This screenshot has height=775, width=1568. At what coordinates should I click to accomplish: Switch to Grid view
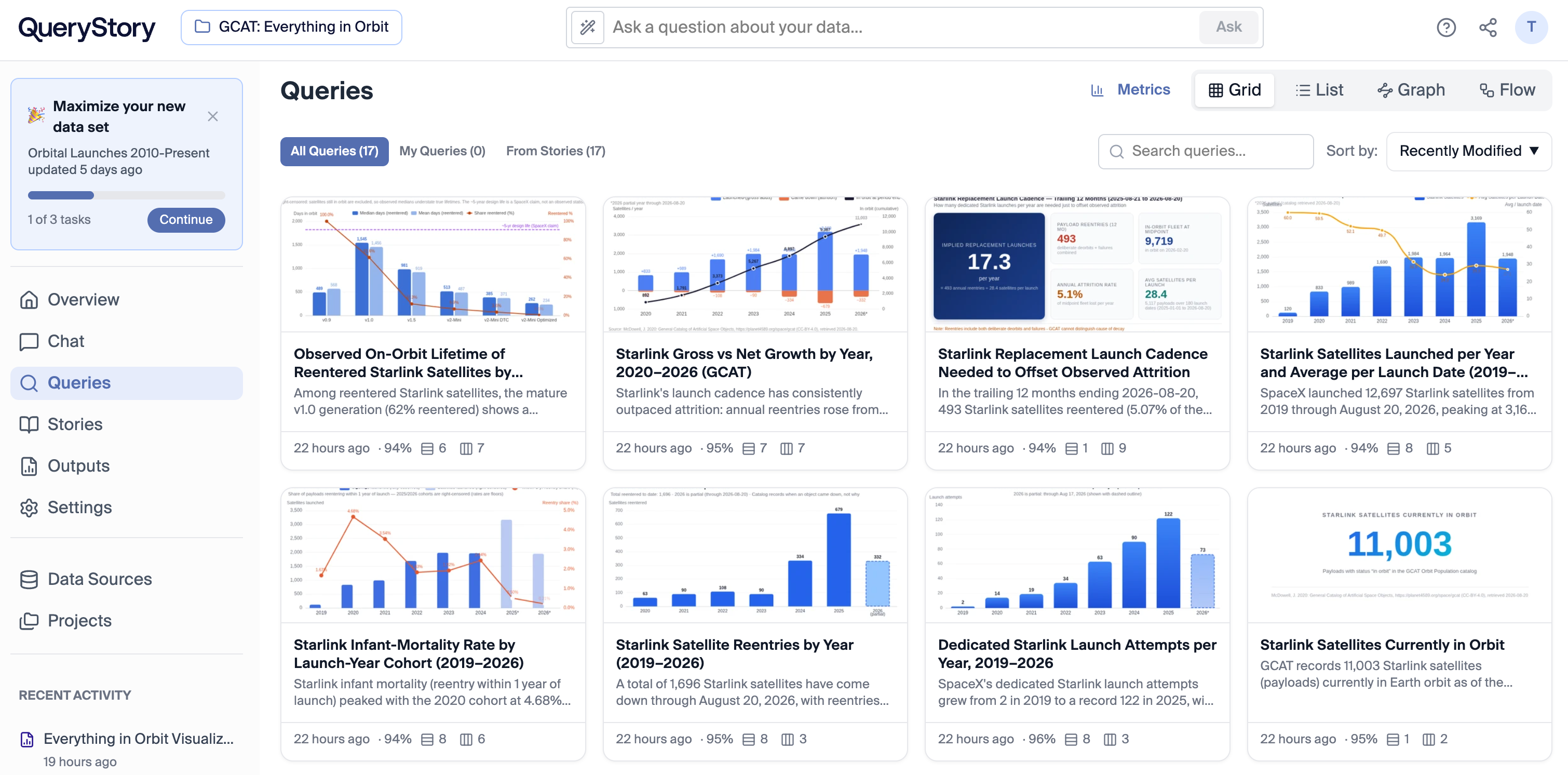pos(1235,90)
